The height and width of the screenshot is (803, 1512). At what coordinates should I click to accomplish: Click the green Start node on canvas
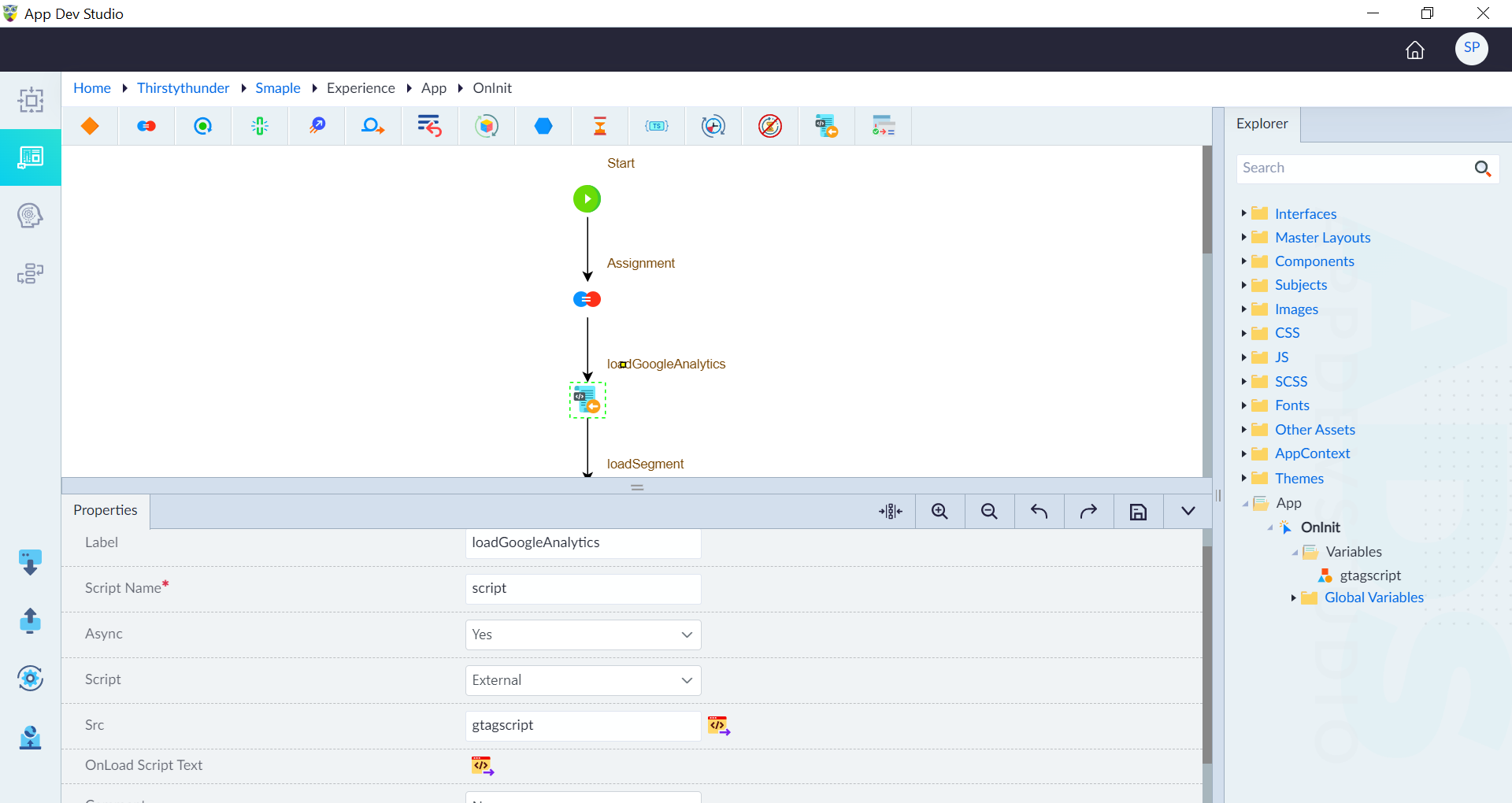click(x=587, y=199)
